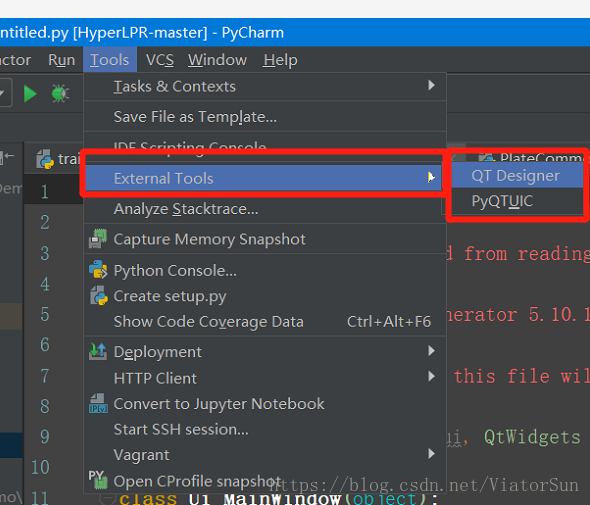Screen dimensions: 590x505
Task: Click the green Debug bug icon
Action: (x=60, y=93)
